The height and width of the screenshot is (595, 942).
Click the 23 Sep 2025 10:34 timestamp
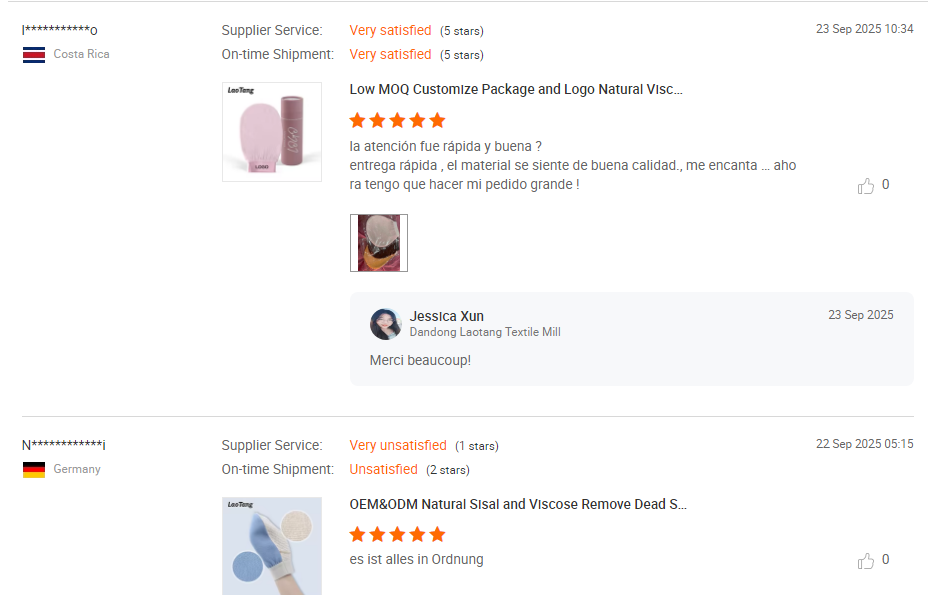coord(864,29)
